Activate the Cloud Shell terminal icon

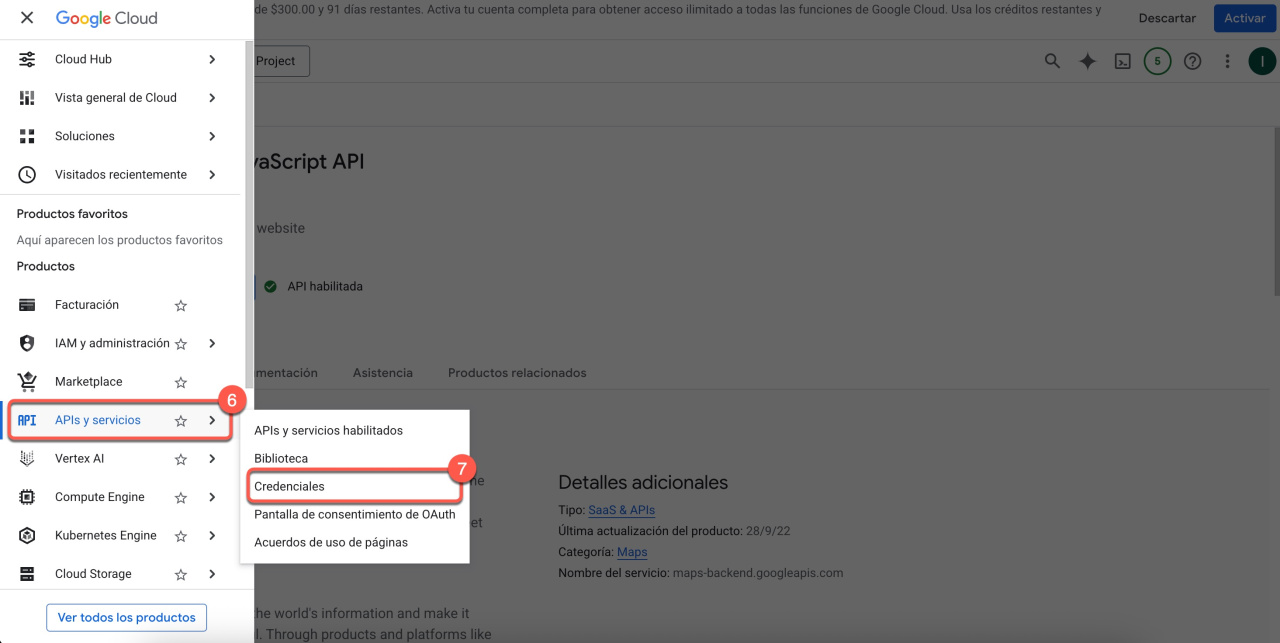point(1123,61)
